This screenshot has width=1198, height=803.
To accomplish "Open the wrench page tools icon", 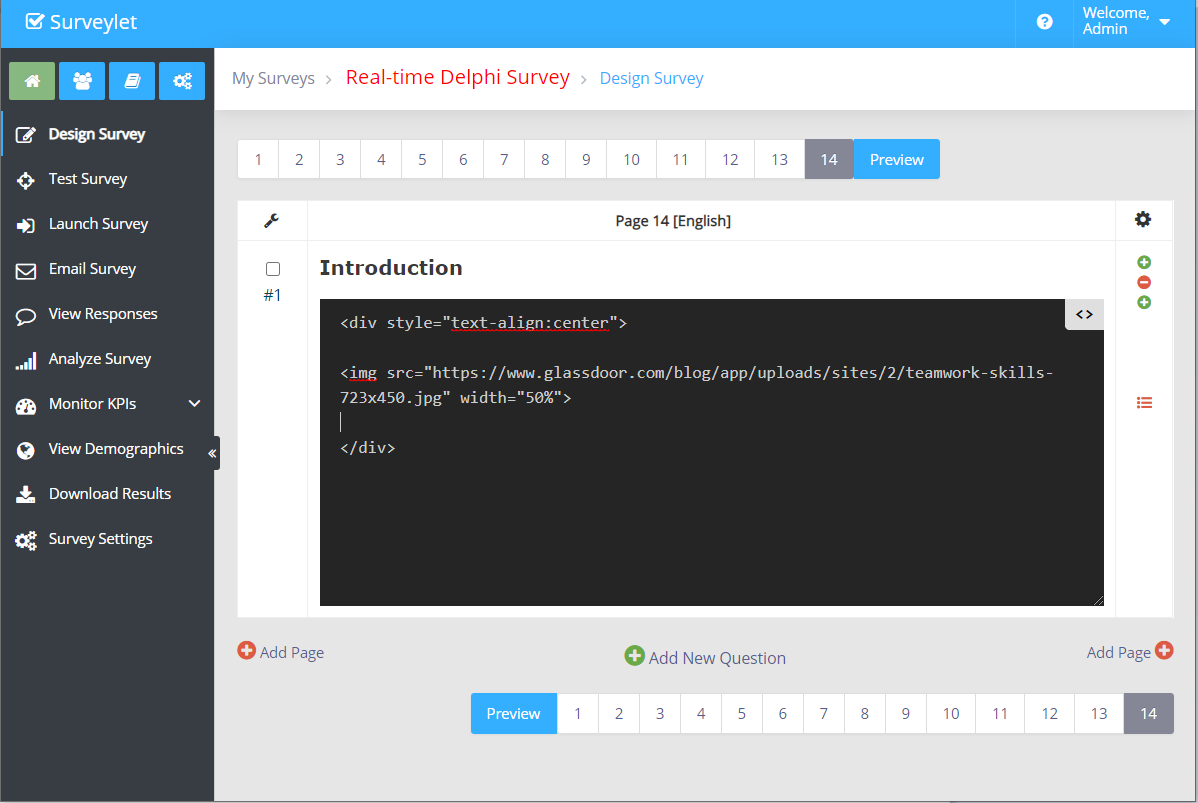I will click(x=271, y=221).
